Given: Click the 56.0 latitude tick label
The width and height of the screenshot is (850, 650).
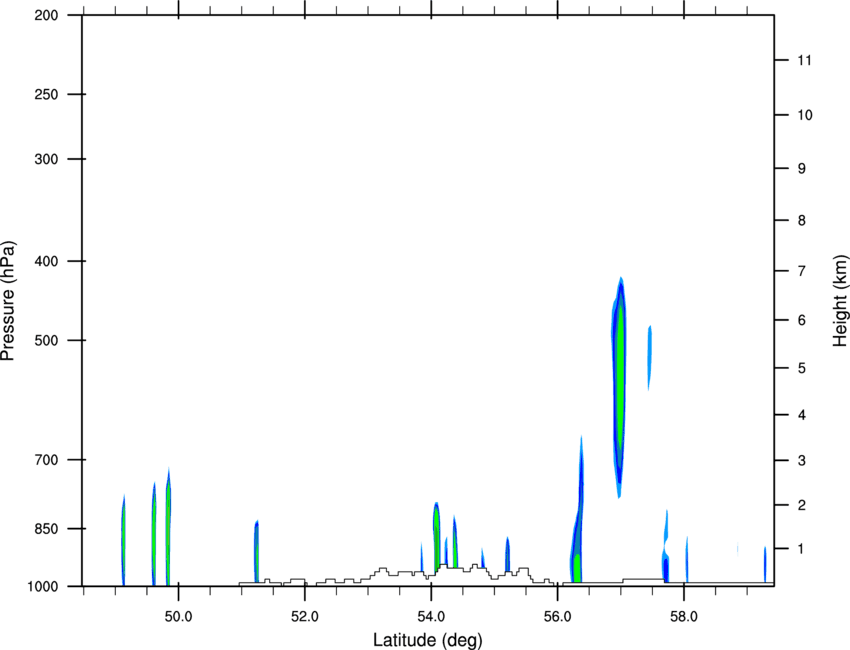Looking at the screenshot, I should [x=557, y=617].
